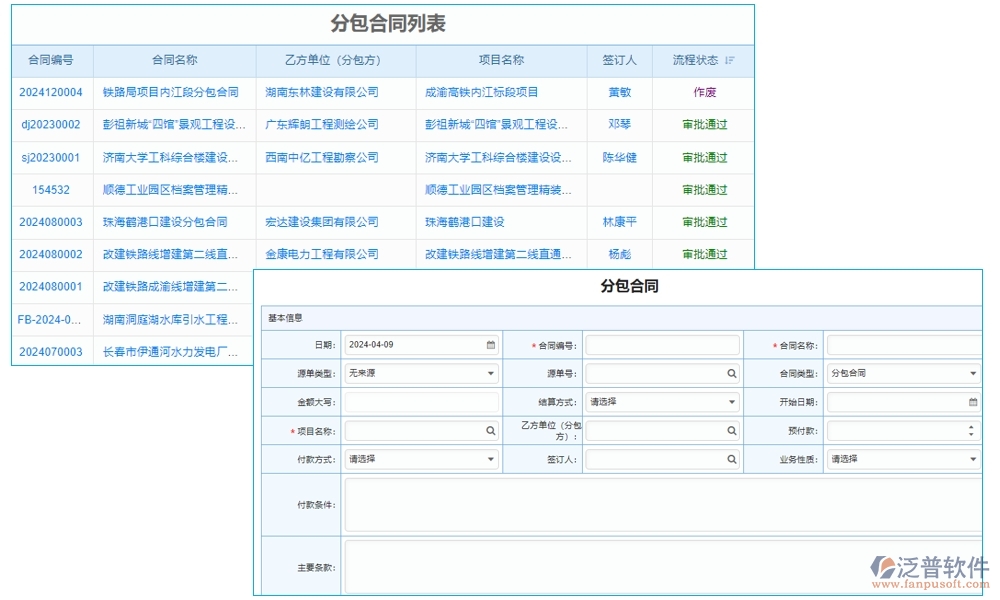Image resolution: width=1000 pixels, height=600 pixels.
Task: Expand the 合同类型 dropdown
Action: click(971, 373)
